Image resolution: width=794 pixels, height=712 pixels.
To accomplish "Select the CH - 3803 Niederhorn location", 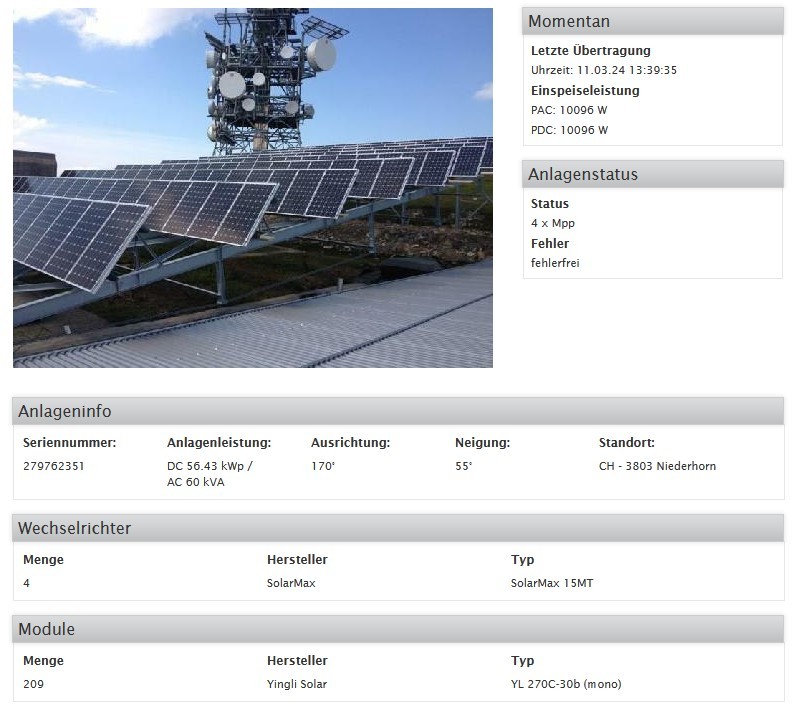I will coord(657,466).
